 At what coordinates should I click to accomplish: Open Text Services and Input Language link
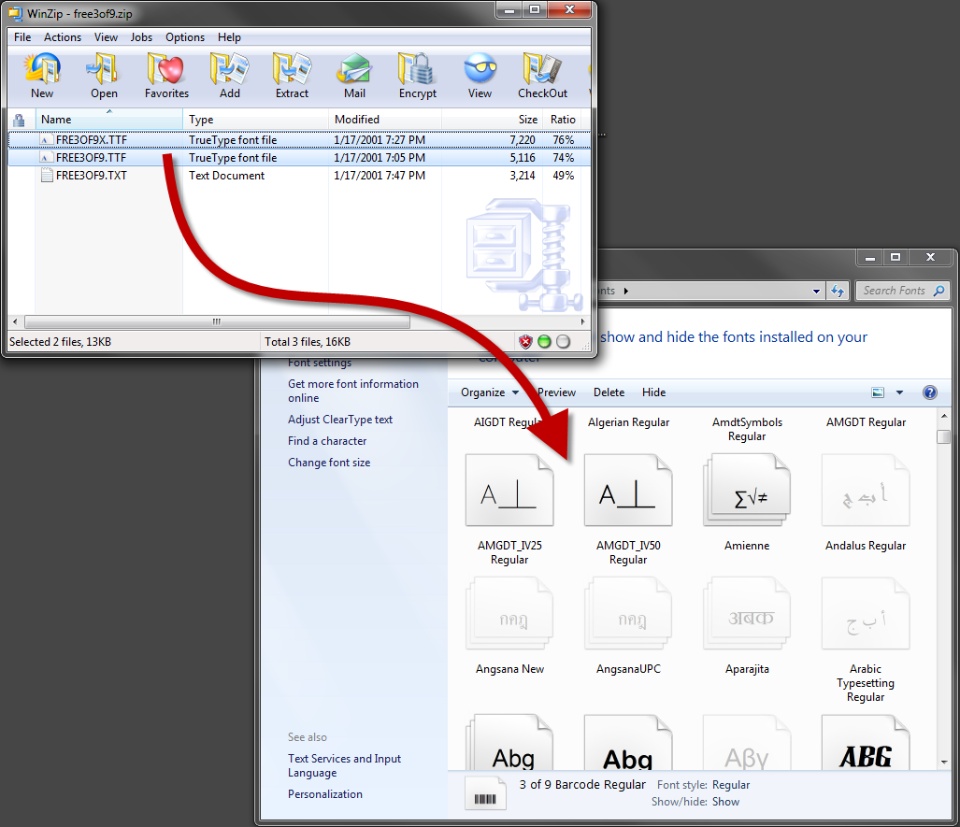(x=344, y=765)
